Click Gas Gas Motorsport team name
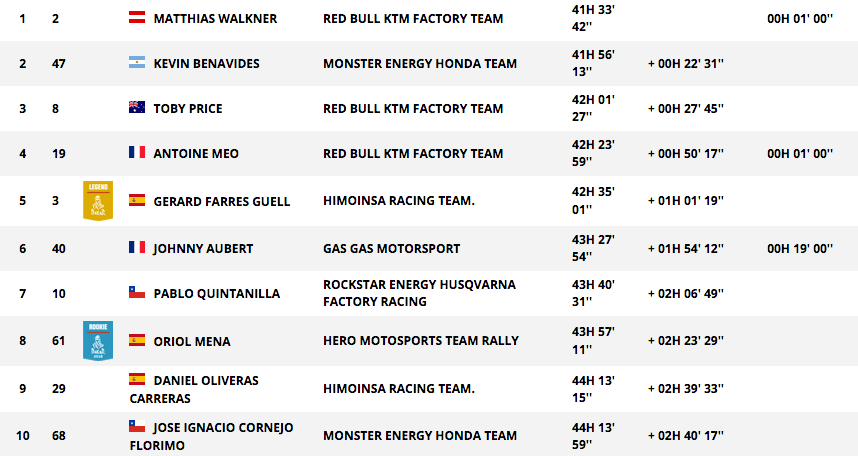Image resolution: width=858 pixels, height=456 pixels. (x=391, y=249)
